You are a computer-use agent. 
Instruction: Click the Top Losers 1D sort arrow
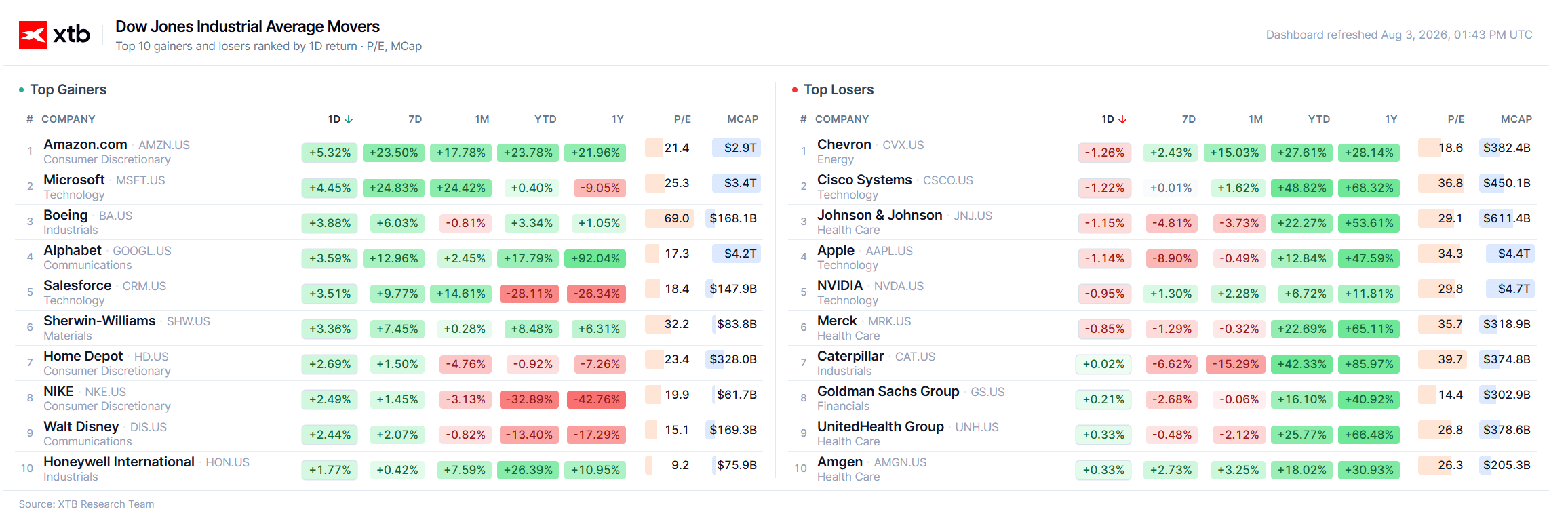1122,119
